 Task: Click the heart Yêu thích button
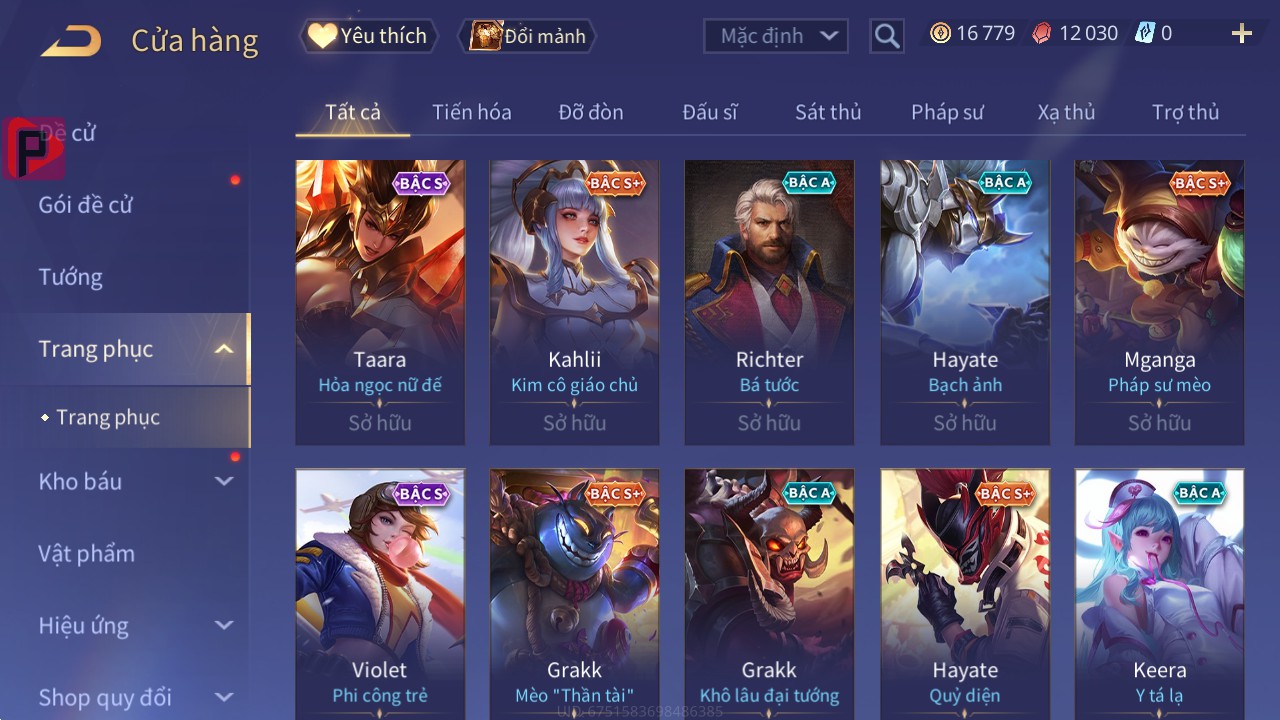point(367,37)
